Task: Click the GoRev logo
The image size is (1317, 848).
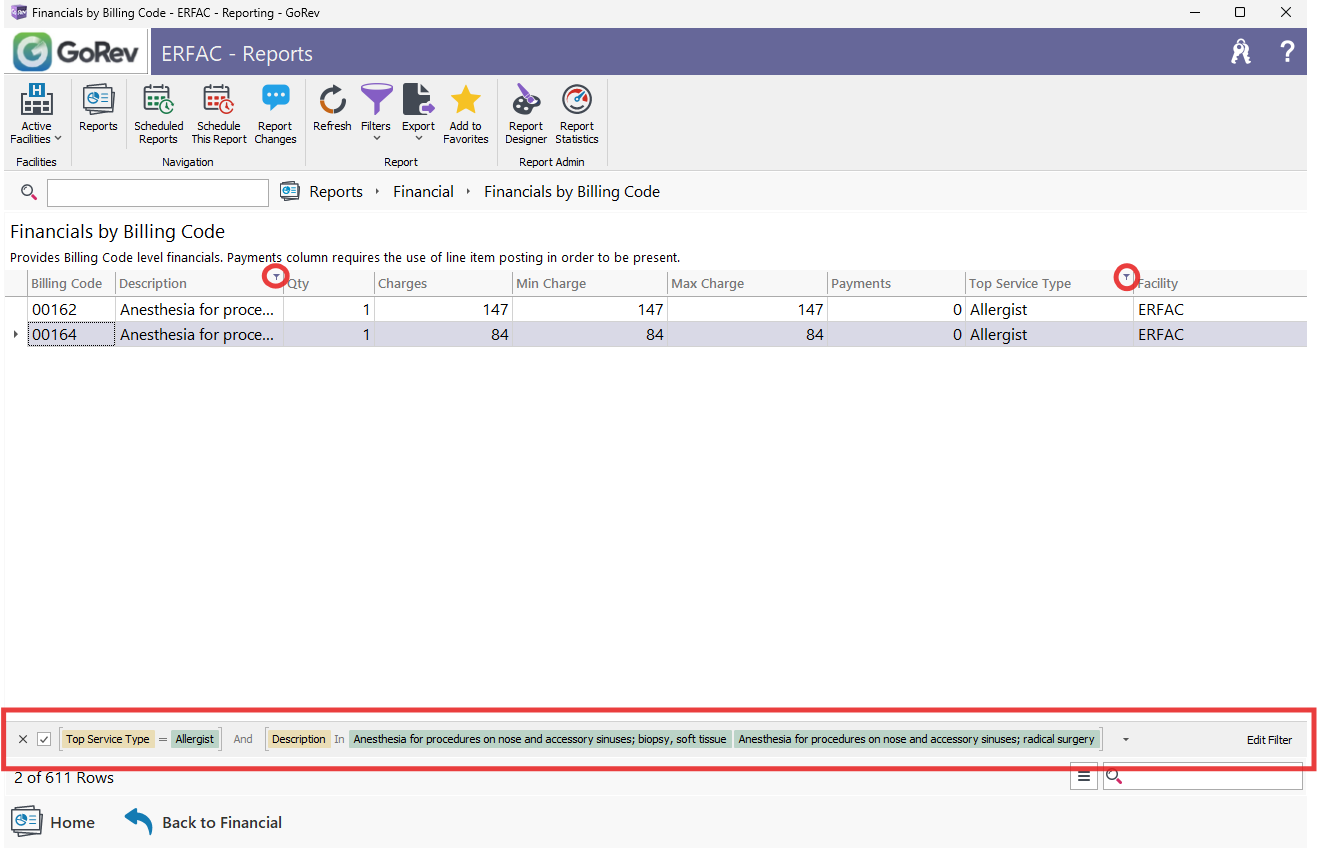Action: pos(78,52)
